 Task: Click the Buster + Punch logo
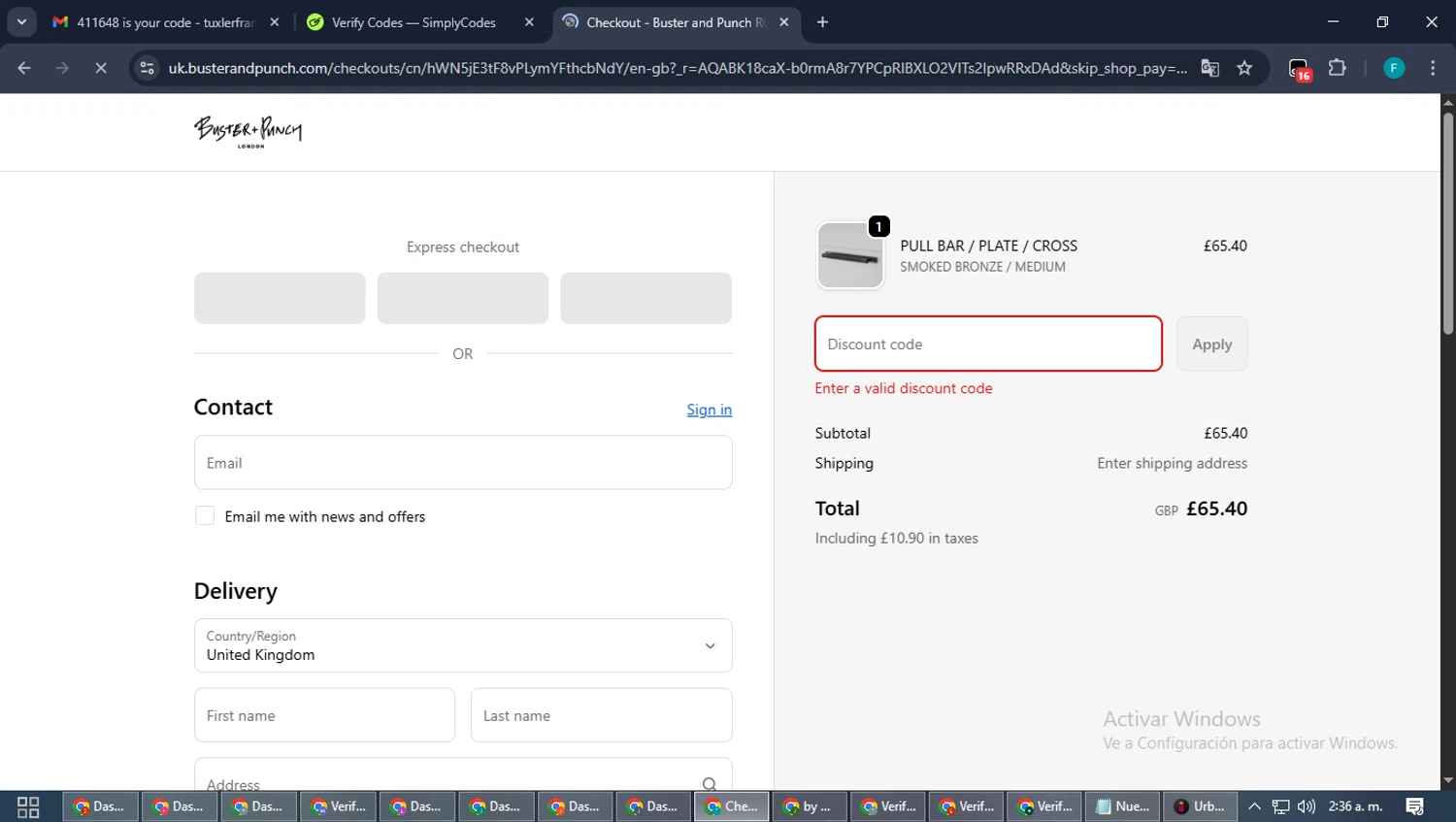(x=248, y=131)
